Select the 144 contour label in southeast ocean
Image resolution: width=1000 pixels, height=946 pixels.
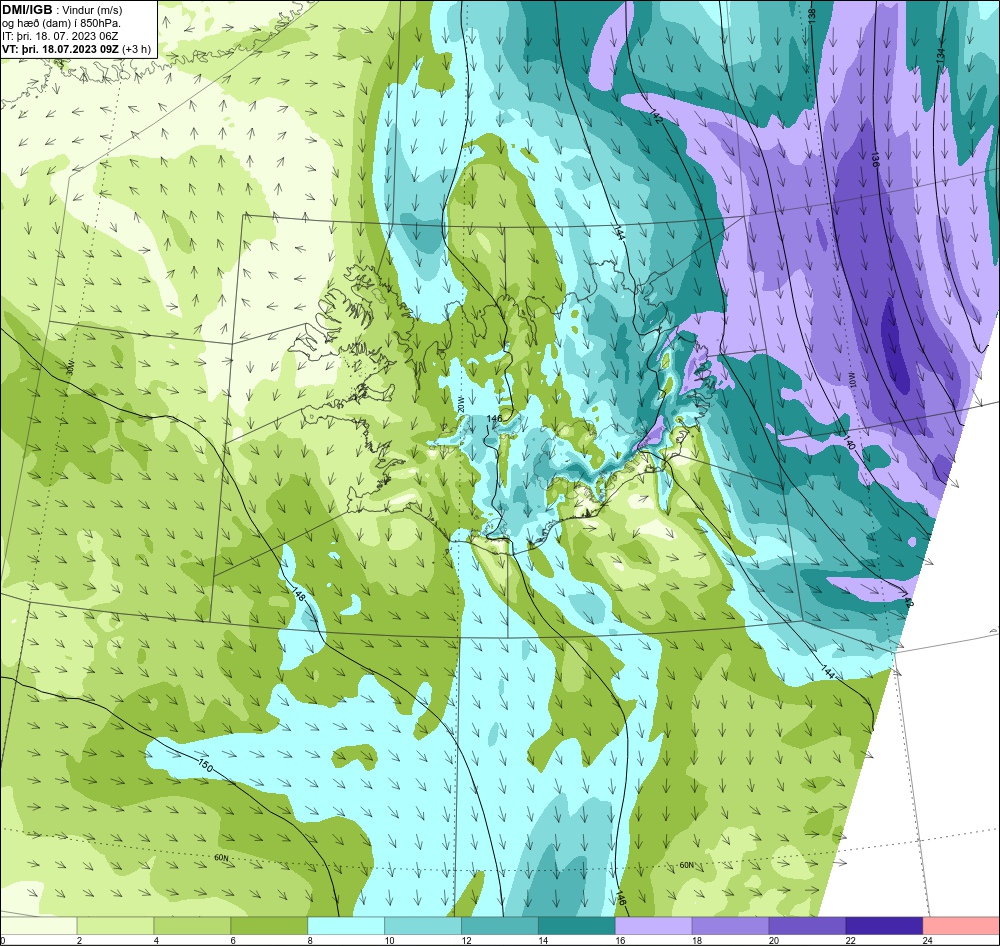[827, 671]
